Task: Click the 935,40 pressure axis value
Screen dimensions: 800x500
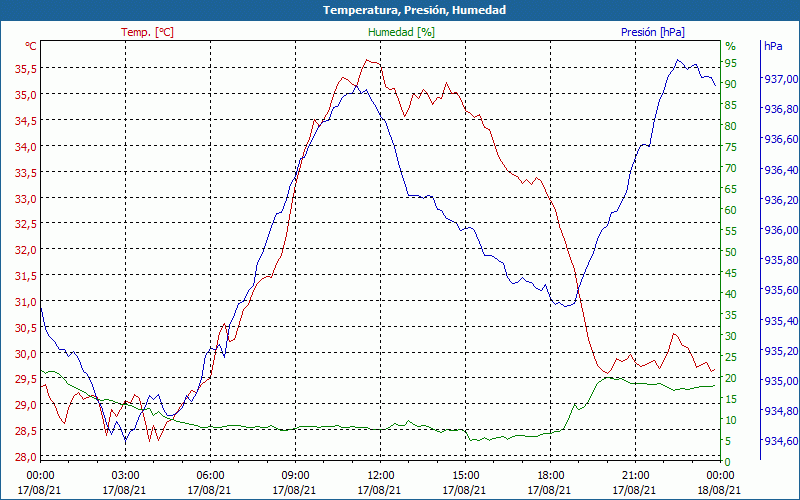Action: [781, 321]
